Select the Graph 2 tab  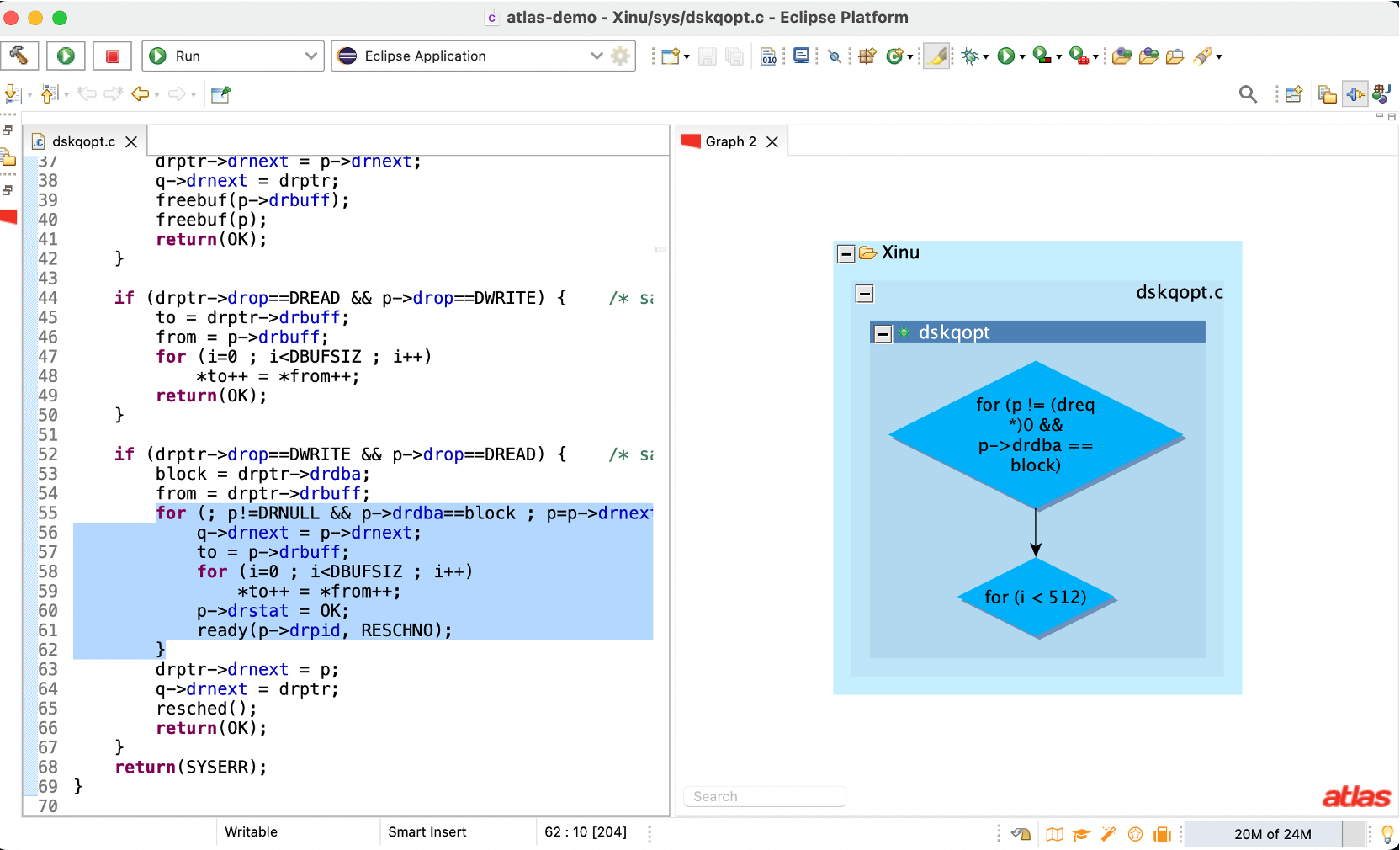(730, 141)
